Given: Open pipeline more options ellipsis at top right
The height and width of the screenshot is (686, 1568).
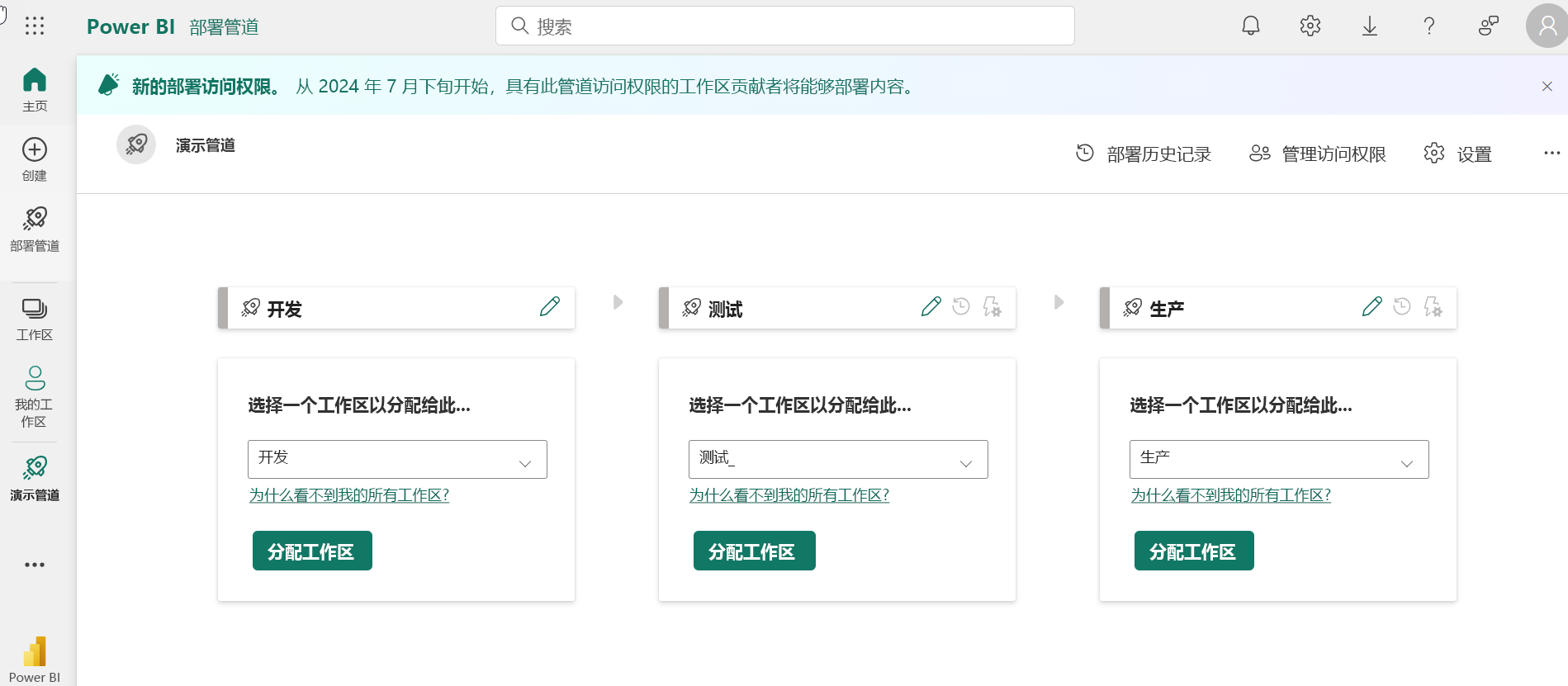Looking at the screenshot, I should pyautogui.click(x=1552, y=153).
